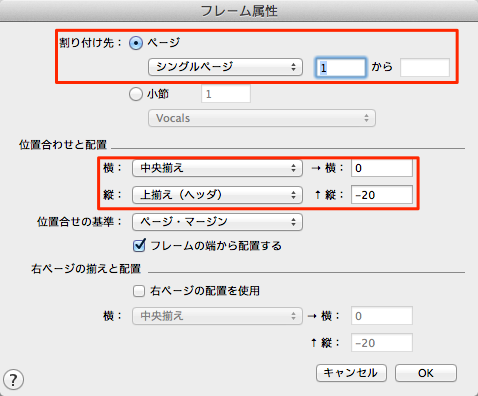Click the horizontal offset field showing 0

382,168
